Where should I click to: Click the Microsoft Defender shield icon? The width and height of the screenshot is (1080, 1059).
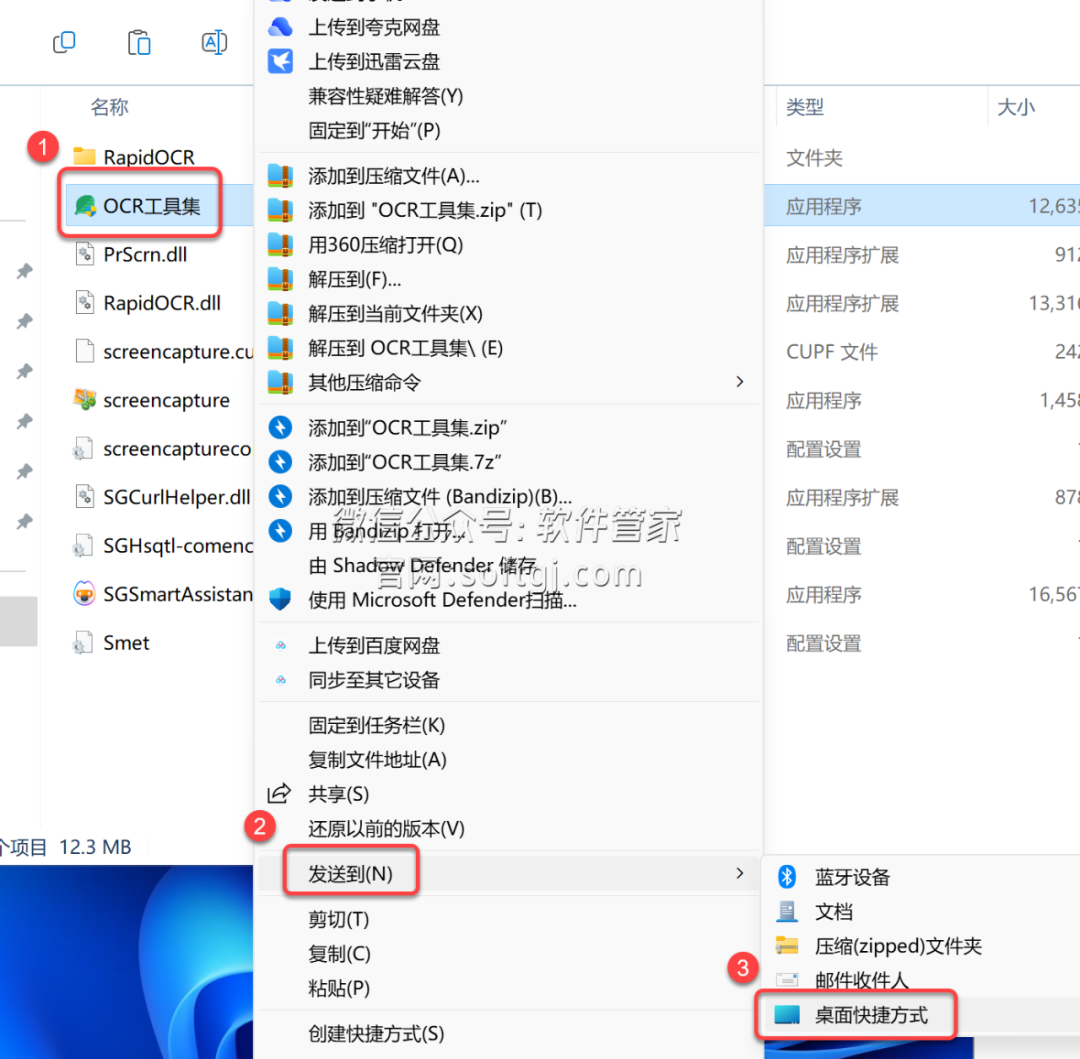click(x=280, y=599)
